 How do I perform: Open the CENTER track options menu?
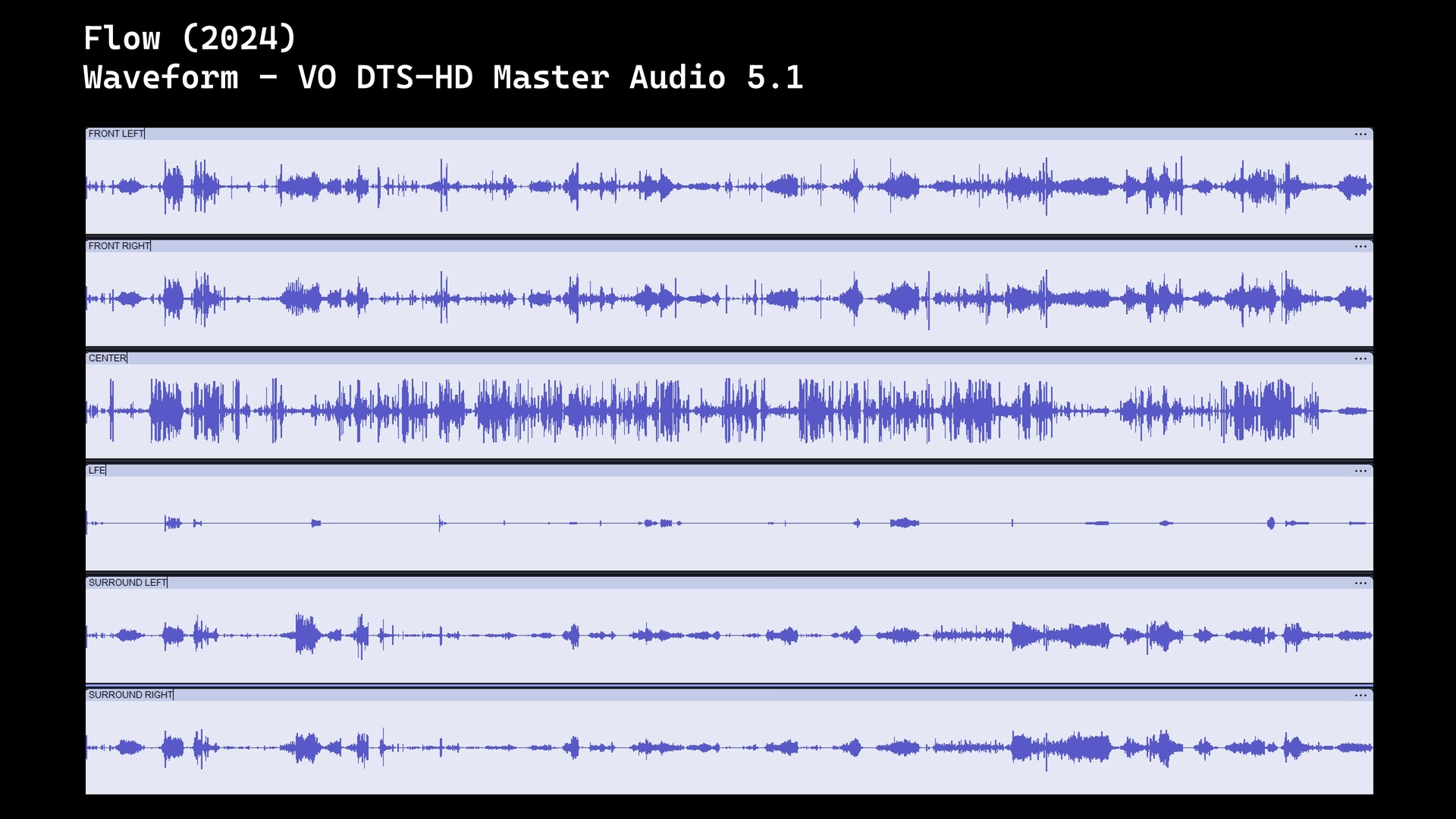point(1360,359)
